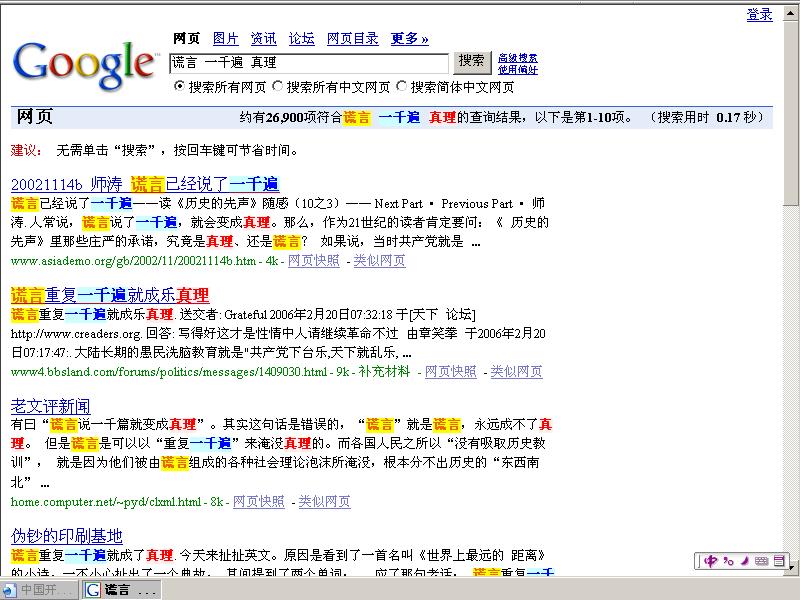Switch to the 中国开 taskbar window

[39, 590]
